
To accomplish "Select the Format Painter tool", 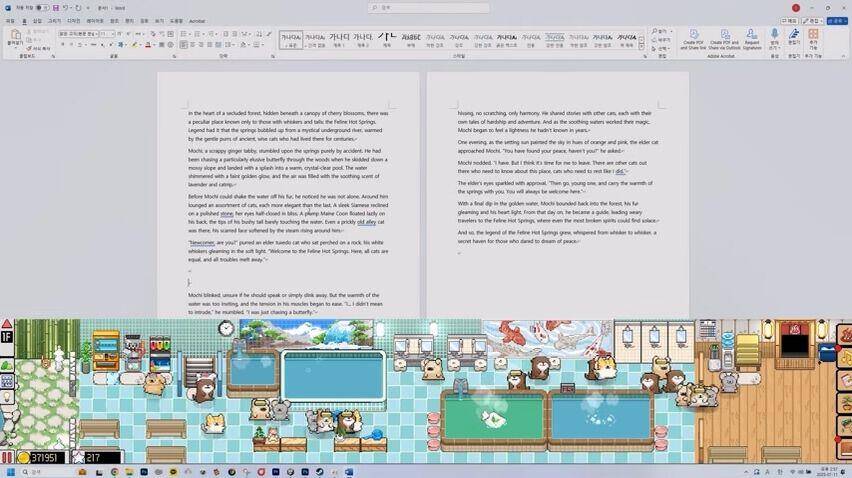I will point(39,48).
